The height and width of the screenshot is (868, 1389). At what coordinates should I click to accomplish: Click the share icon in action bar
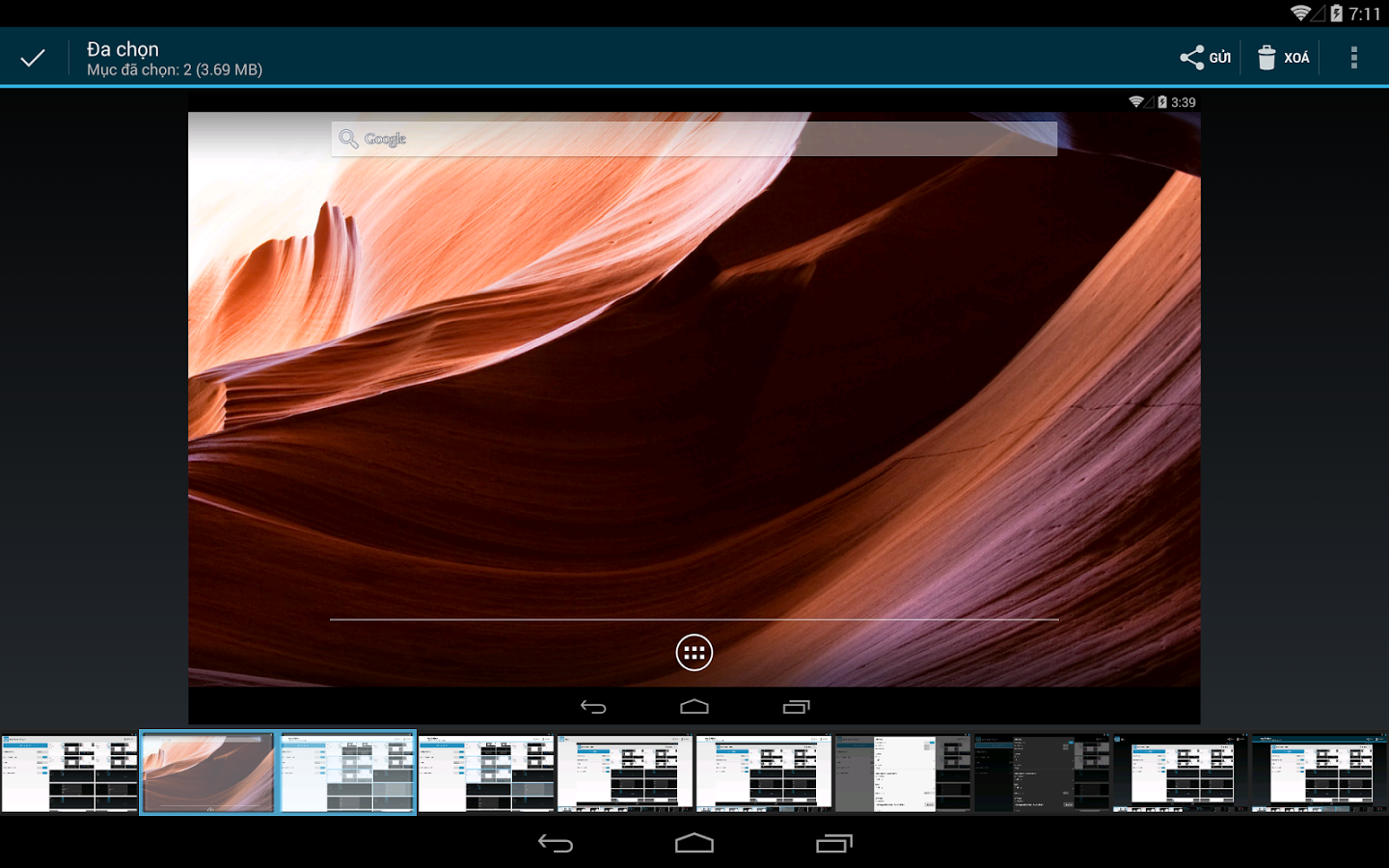click(1192, 58)
